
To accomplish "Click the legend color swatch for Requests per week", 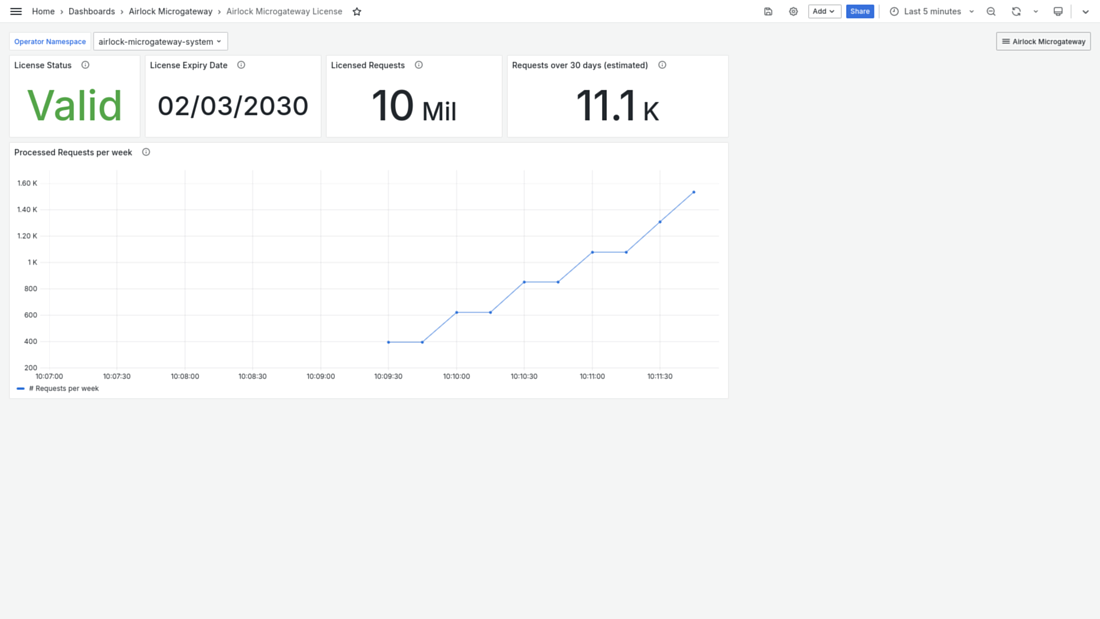I will click(x=20, y=388).
